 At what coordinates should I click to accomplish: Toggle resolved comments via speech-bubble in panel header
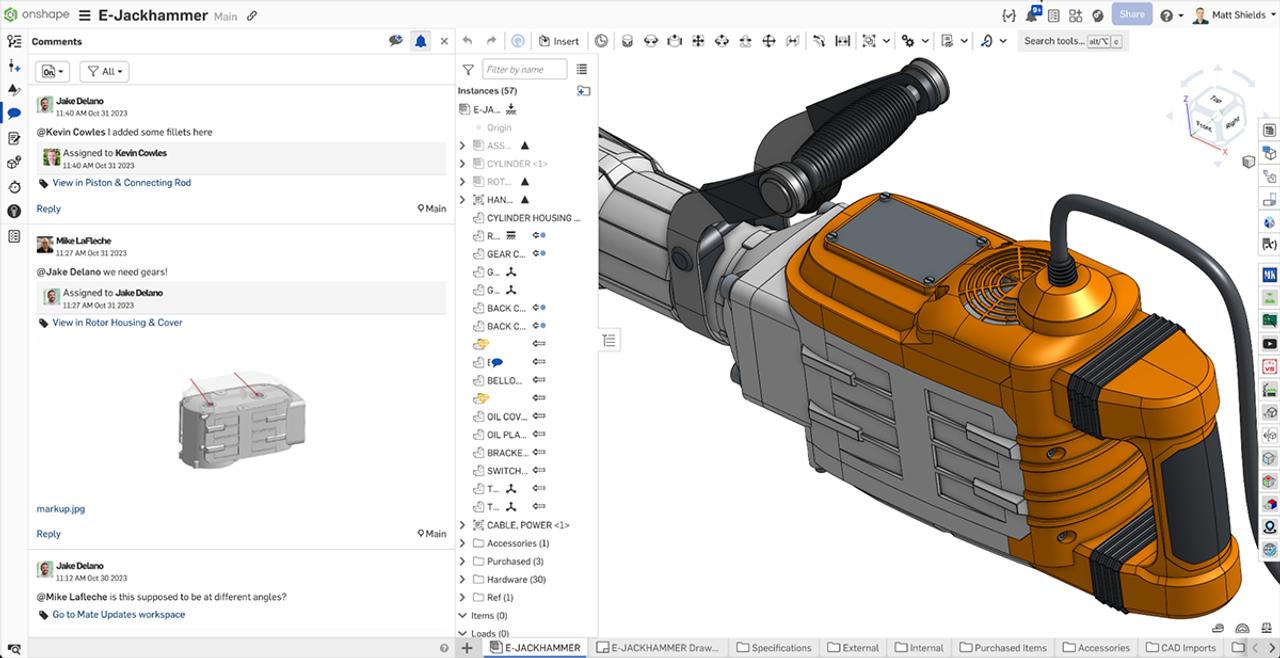pos(397,40)
